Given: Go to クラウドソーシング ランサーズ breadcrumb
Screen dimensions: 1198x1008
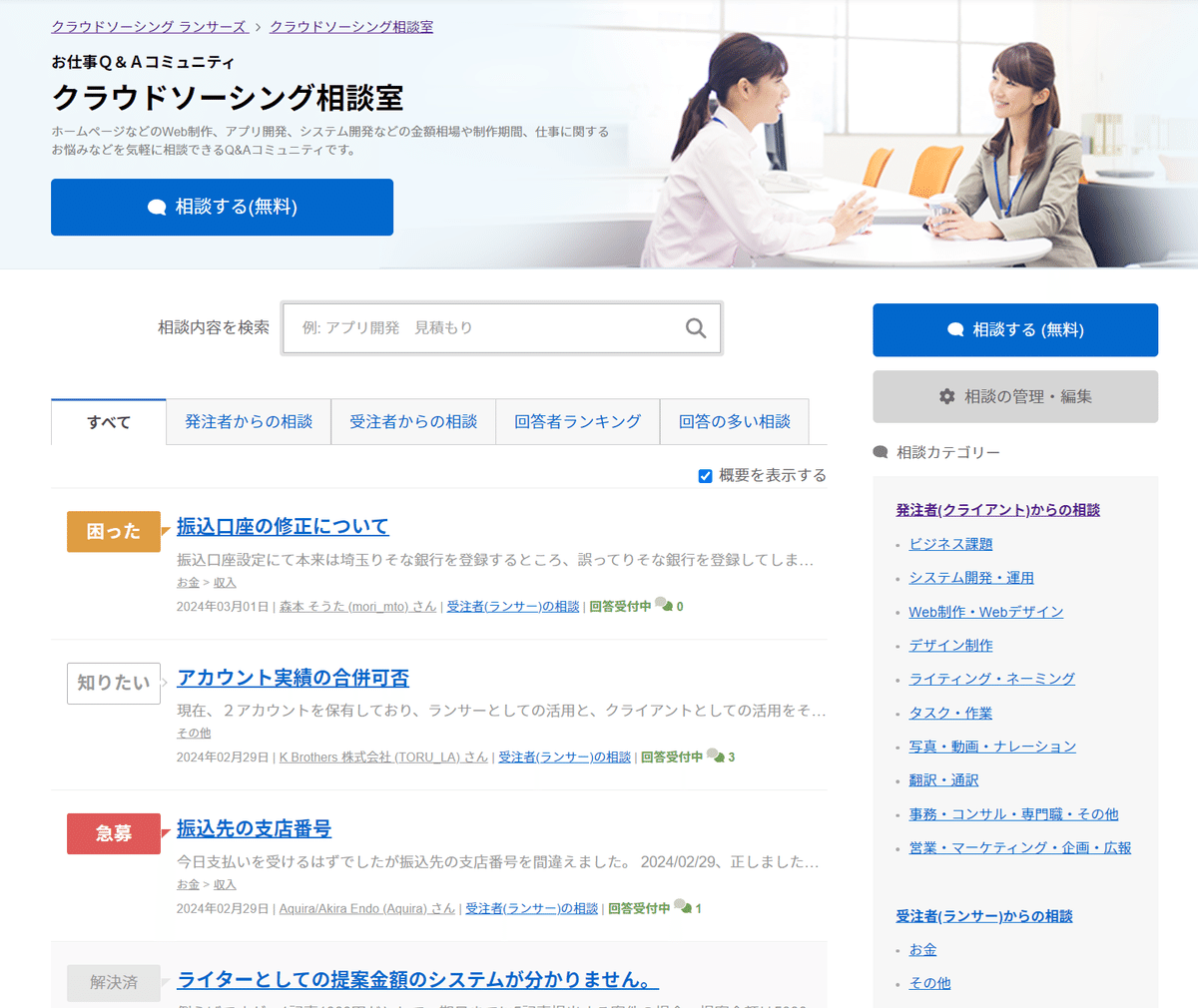Looking at the screenshot, I should 149,27.
